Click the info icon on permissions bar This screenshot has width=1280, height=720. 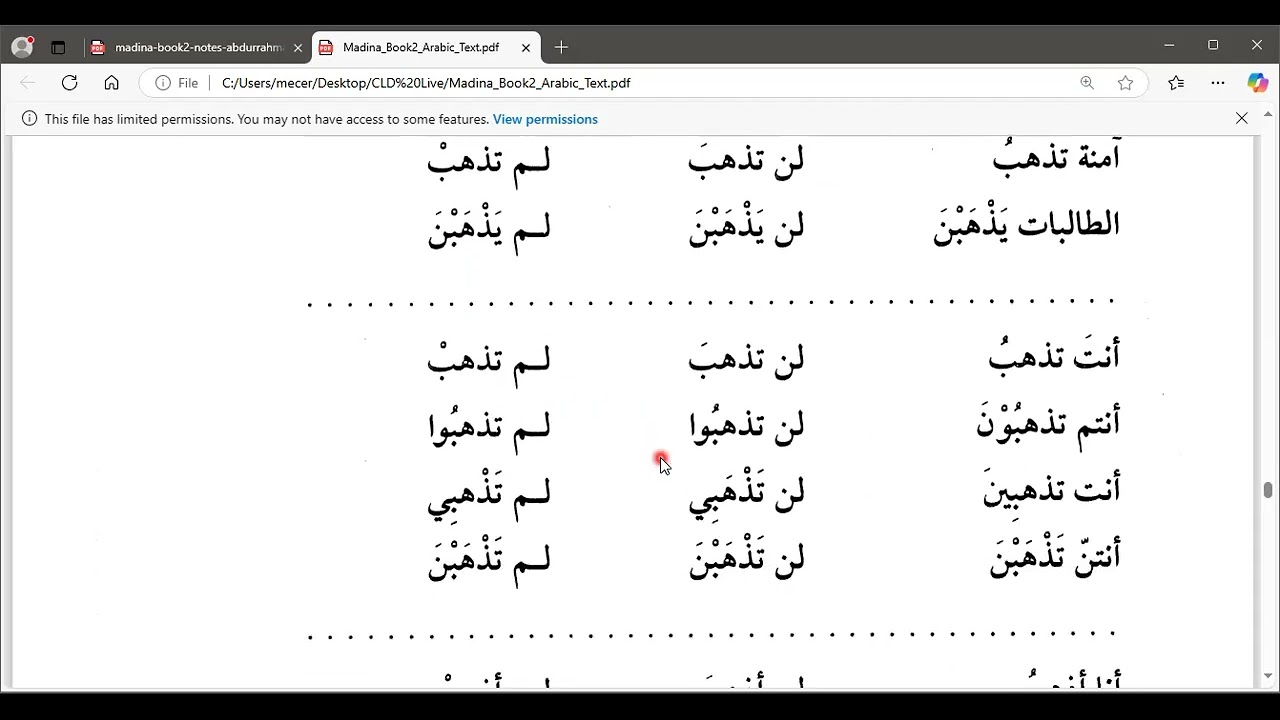29,119
